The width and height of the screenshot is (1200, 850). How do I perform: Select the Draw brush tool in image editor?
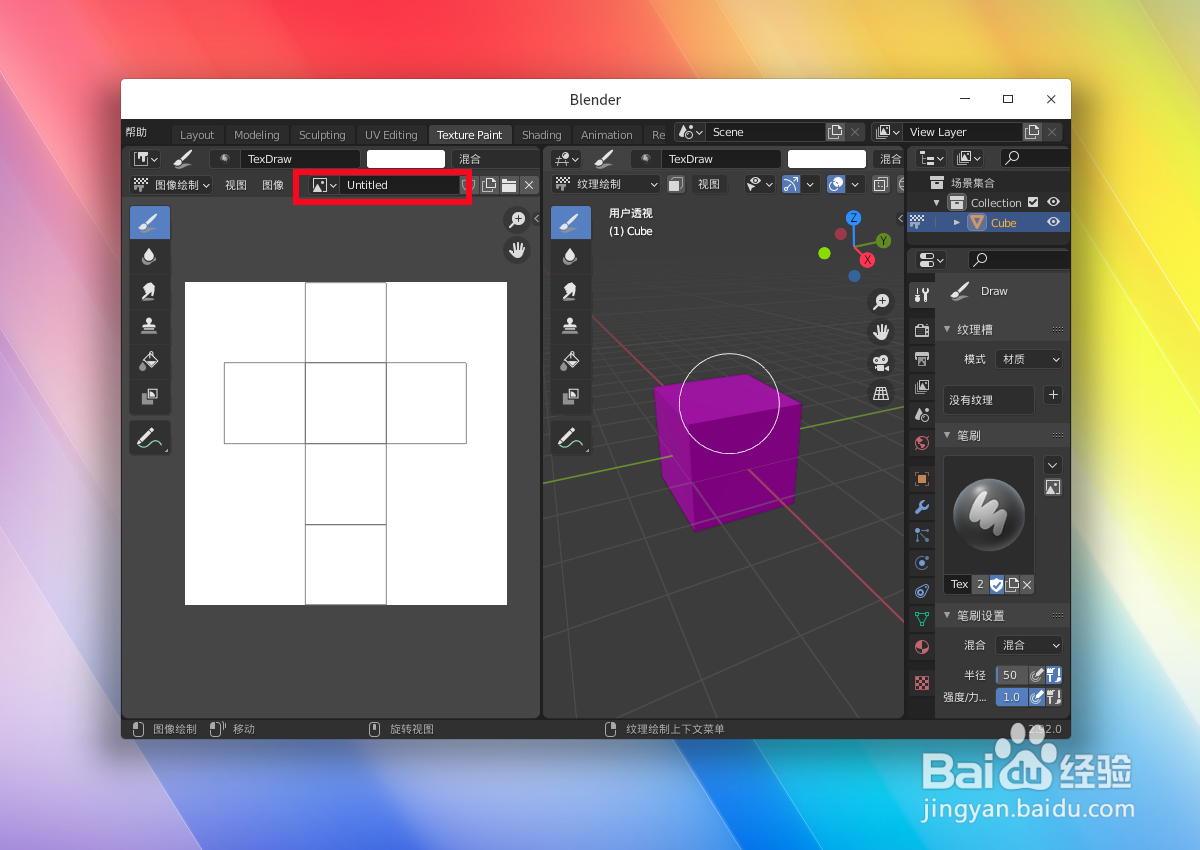149,222
